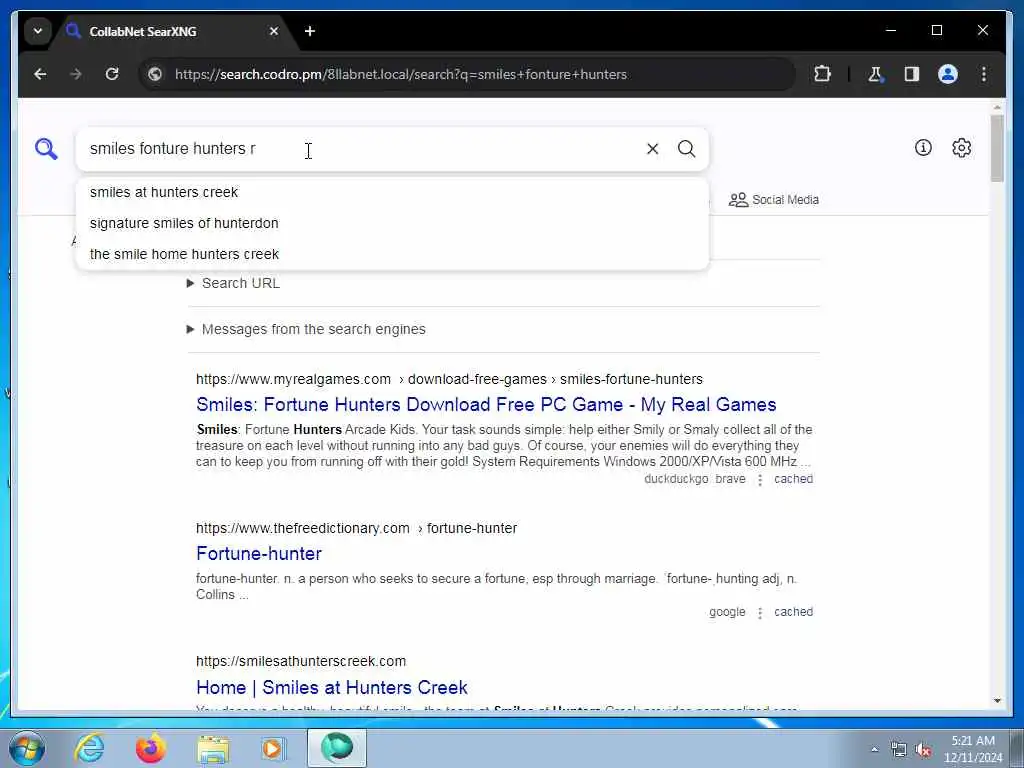View site information icon in address bar
The width and height of the screenshot is (1024, 768).
[155, 74]
